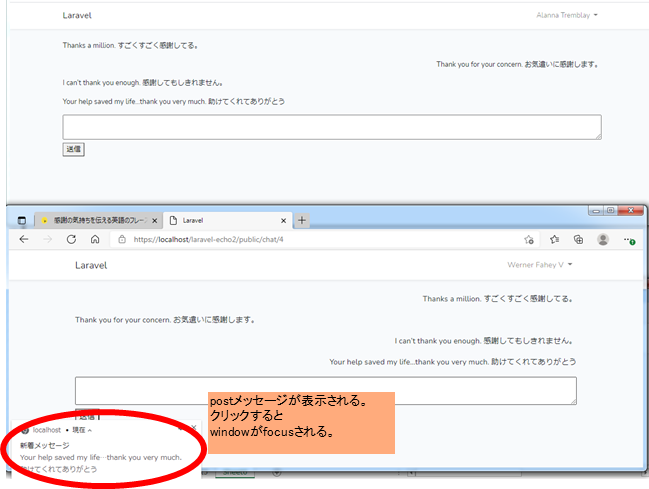This screenshot has width=649, height=489.
Task: Click message 'Thank you for your concern' in back window
Action: tap(517, 64)
